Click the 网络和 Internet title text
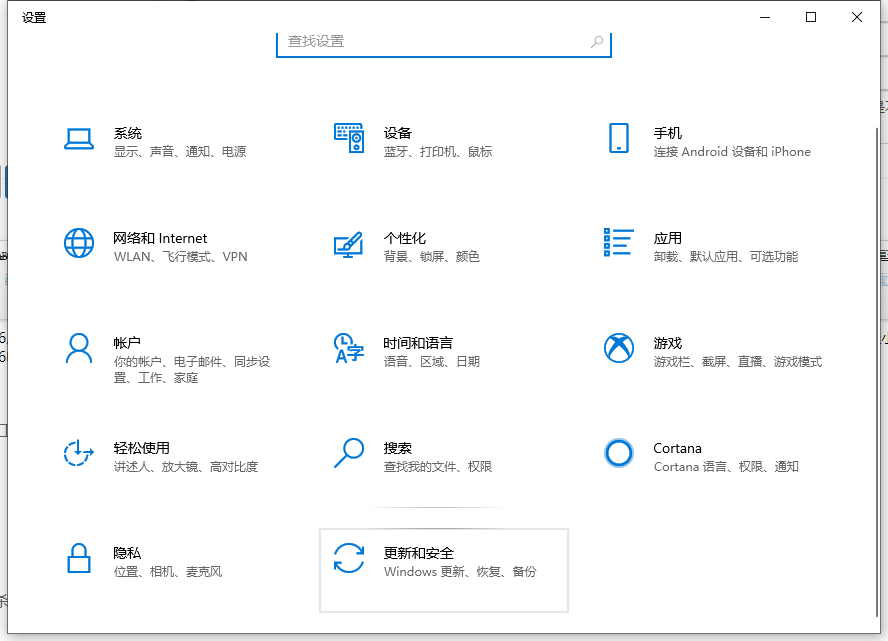Viewport: 888px width, 641px height. point(160,238)
